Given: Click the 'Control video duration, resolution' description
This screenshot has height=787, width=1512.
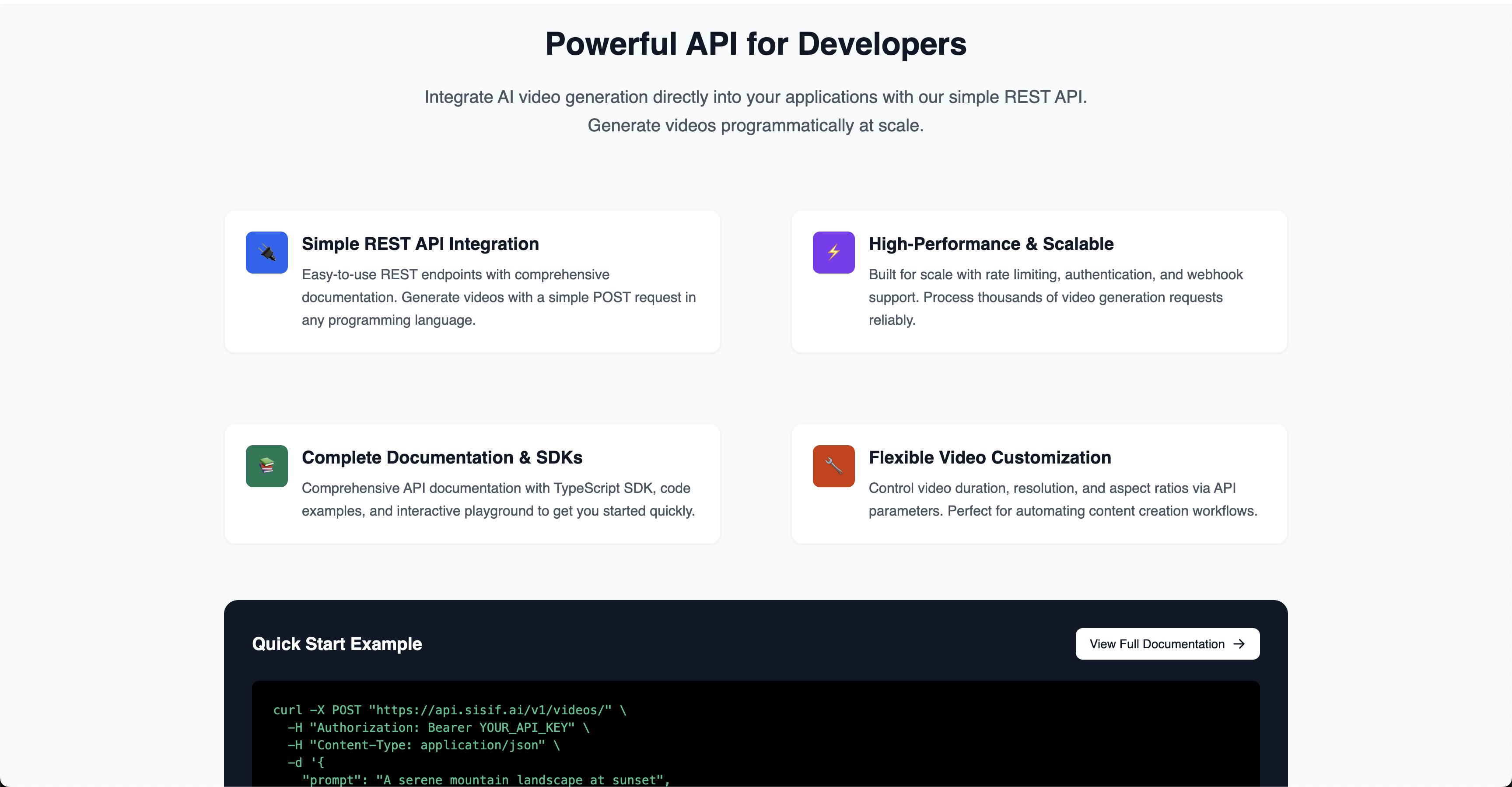Looking at the screenshot, I should coord(1063,499).
